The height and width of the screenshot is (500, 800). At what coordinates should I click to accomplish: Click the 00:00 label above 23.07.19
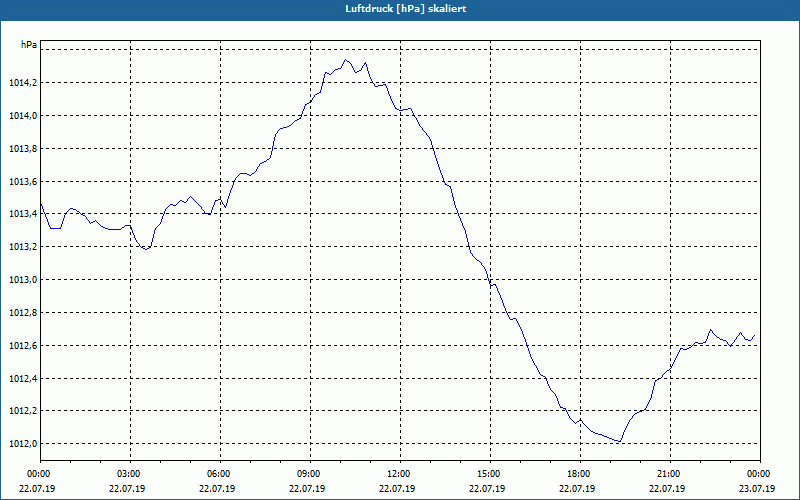[x=760, y=474]
